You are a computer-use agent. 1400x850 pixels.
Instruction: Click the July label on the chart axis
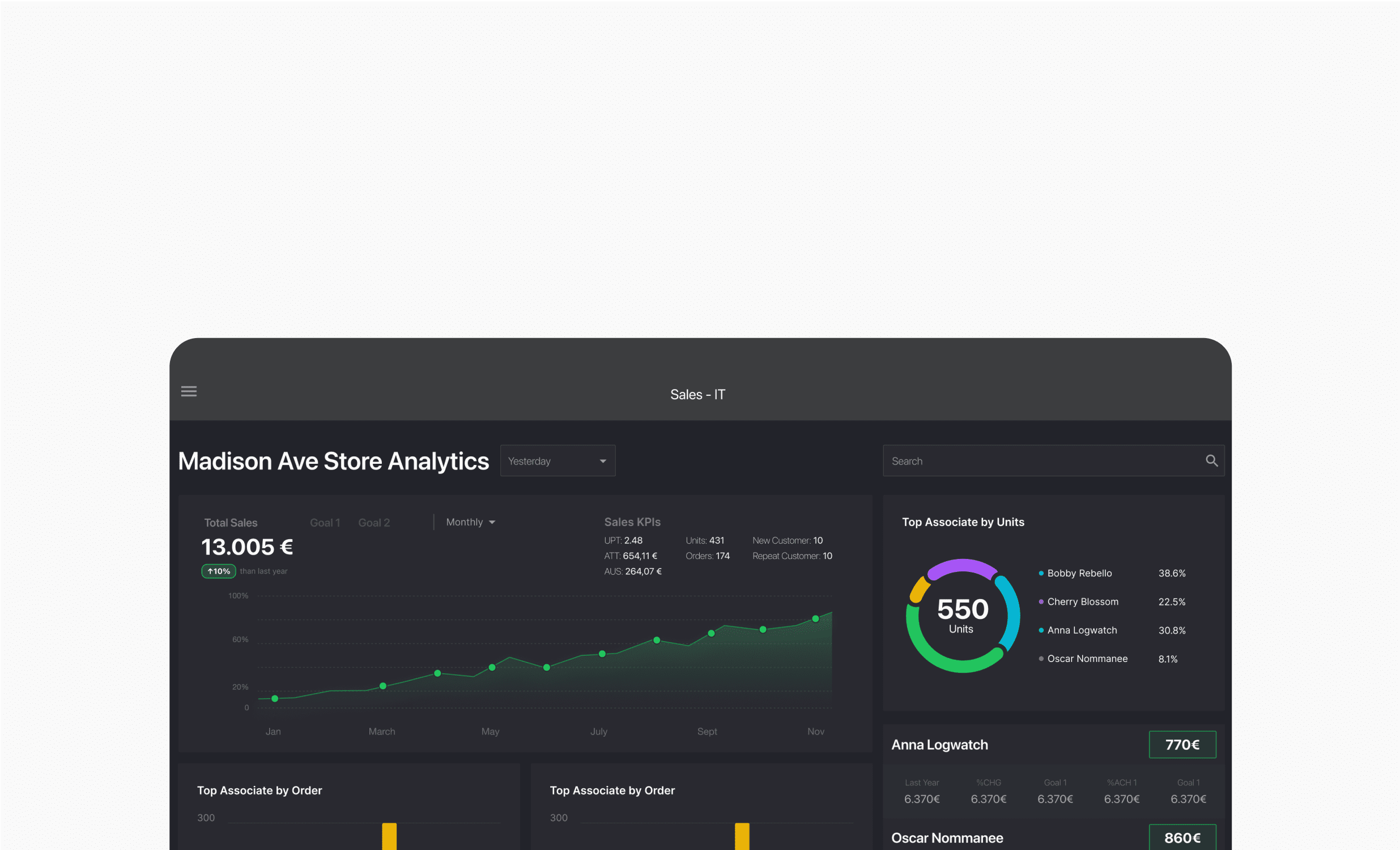point(598,731)
